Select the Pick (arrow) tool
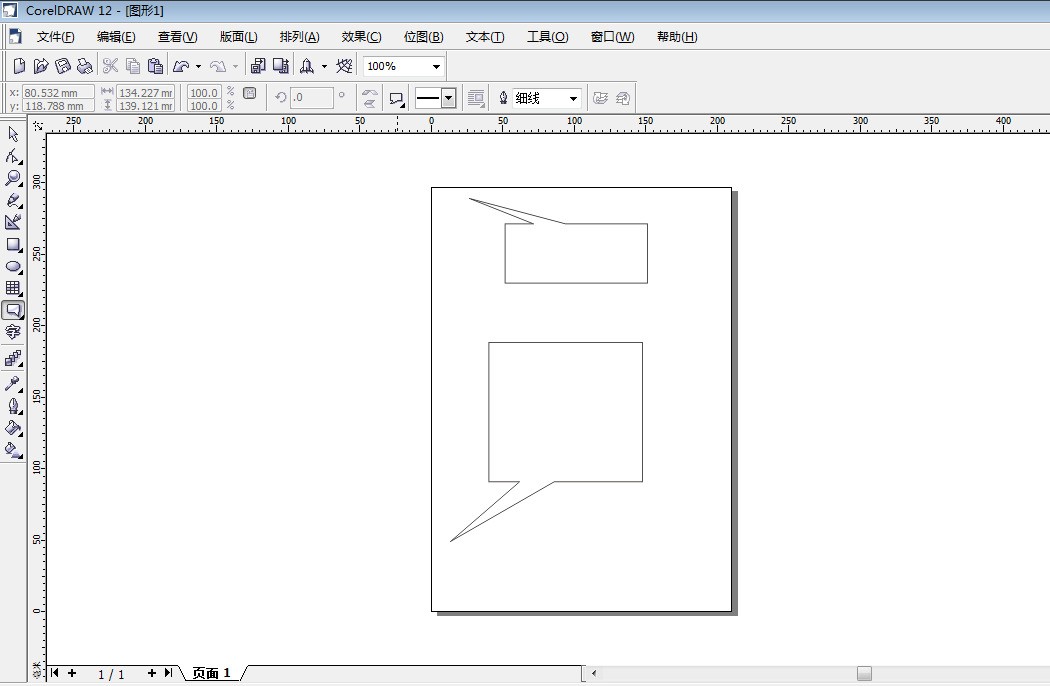Screen dimensions: 1050x686 pos(13,134)
